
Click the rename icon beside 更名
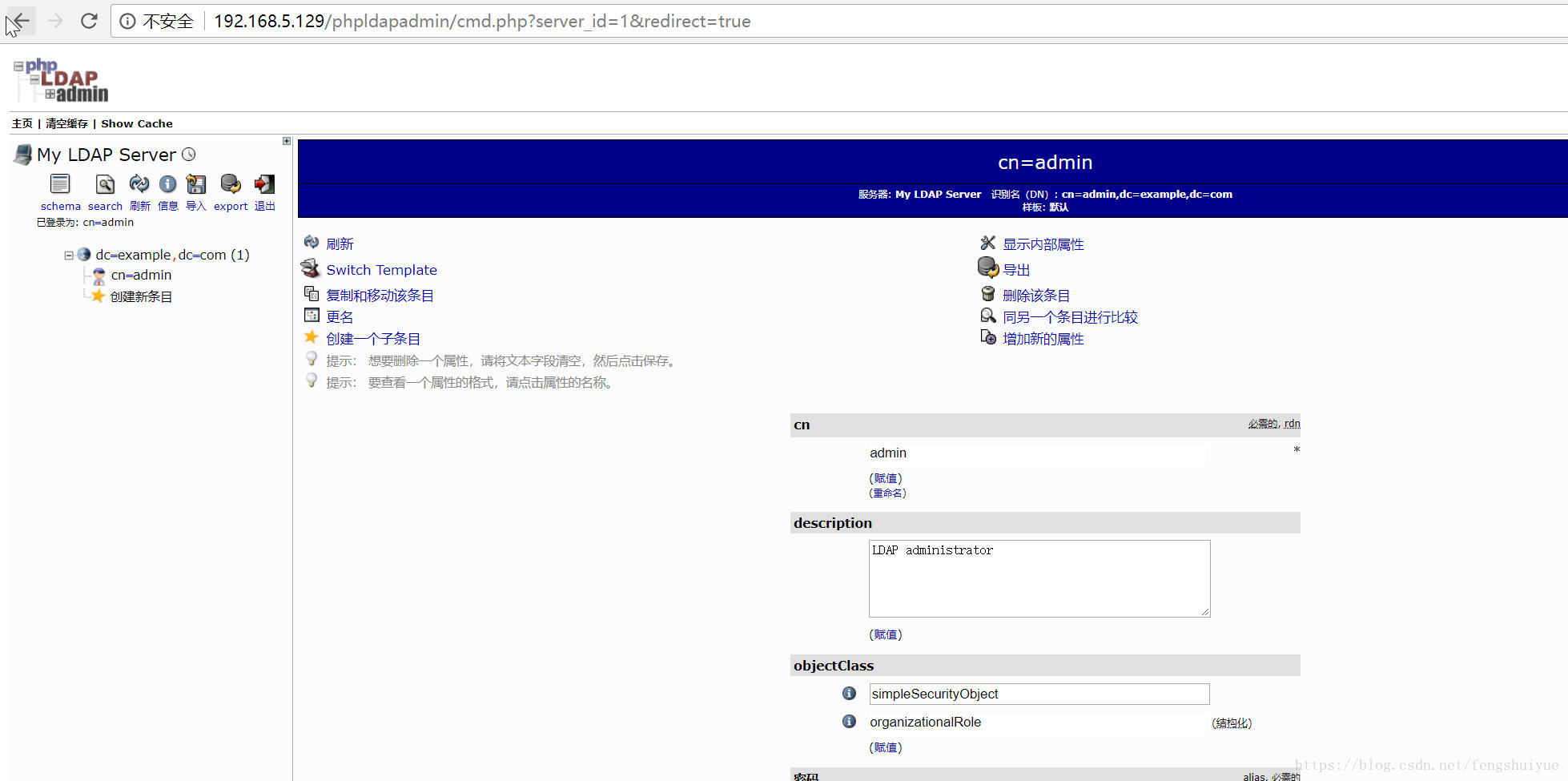(312, 315)
